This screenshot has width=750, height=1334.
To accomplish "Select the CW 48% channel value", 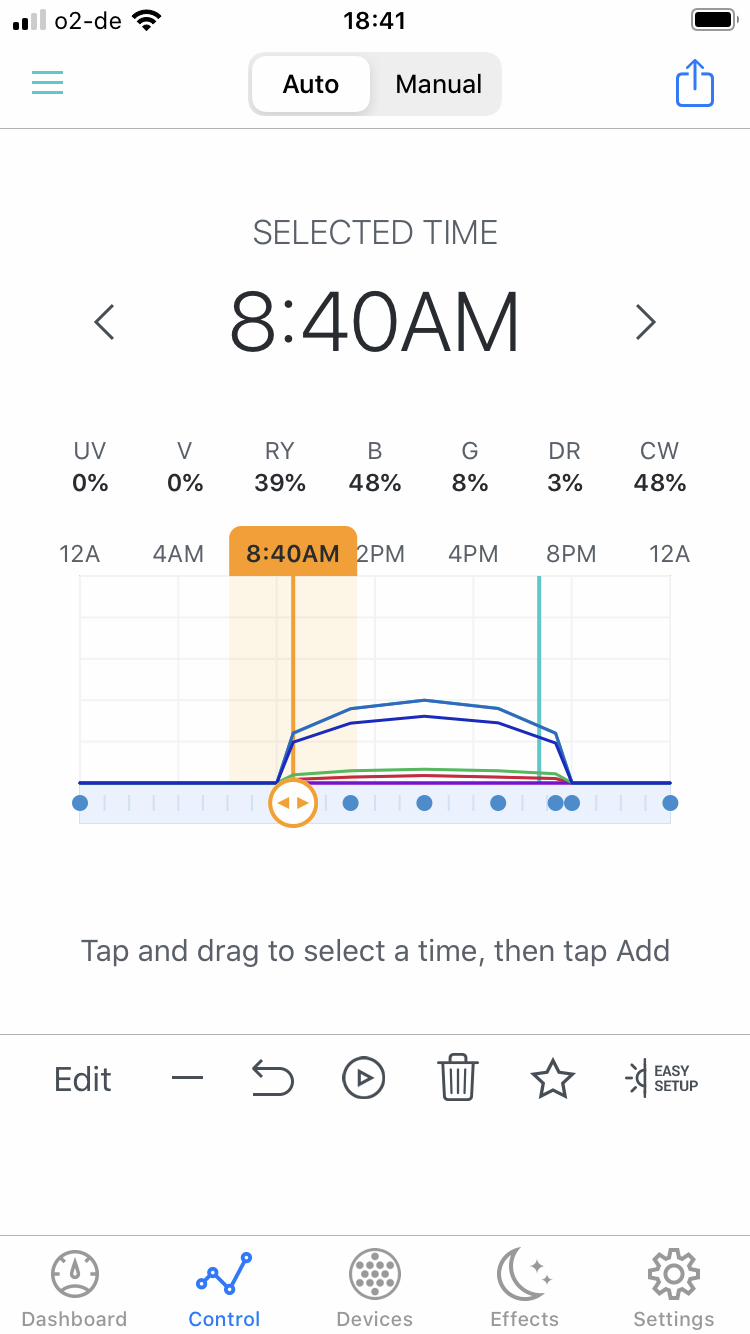I will (x=660, y=468).
